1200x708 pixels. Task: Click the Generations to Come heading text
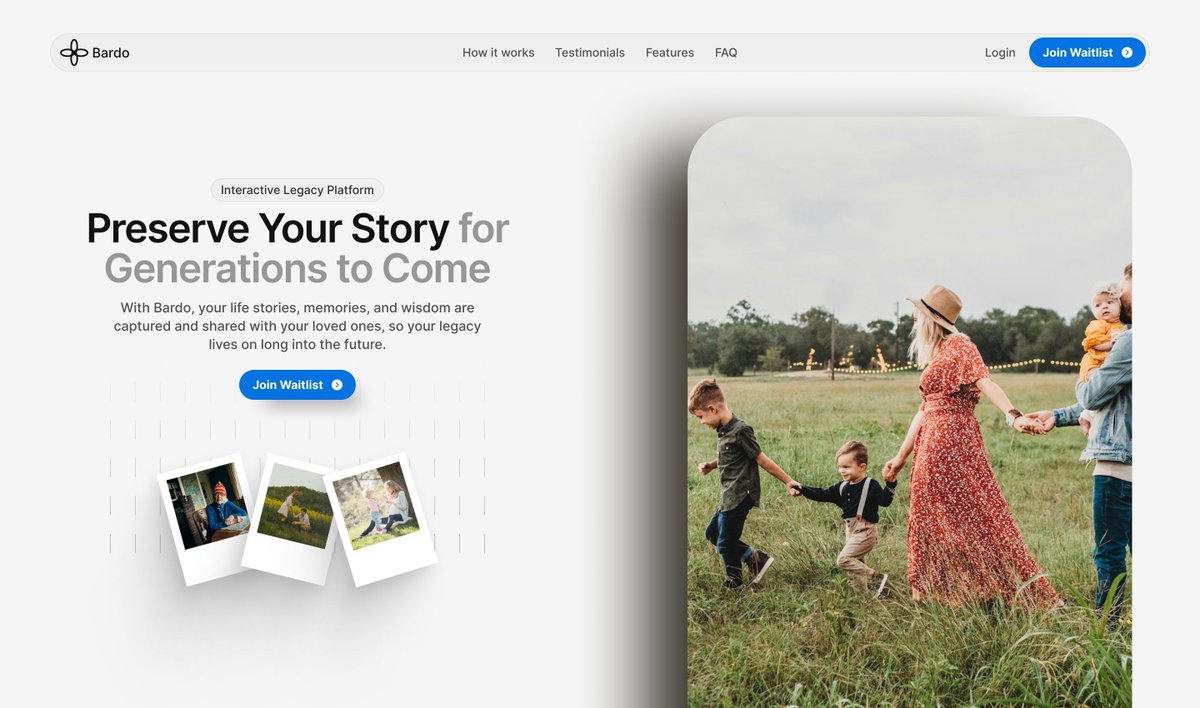[x=297, y=269]
